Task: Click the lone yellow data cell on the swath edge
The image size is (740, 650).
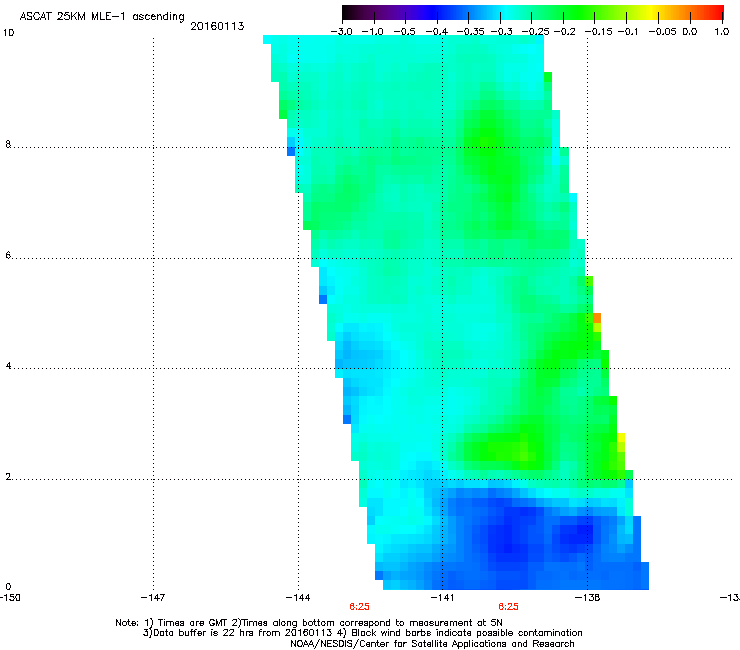Action: click(621, 438)
